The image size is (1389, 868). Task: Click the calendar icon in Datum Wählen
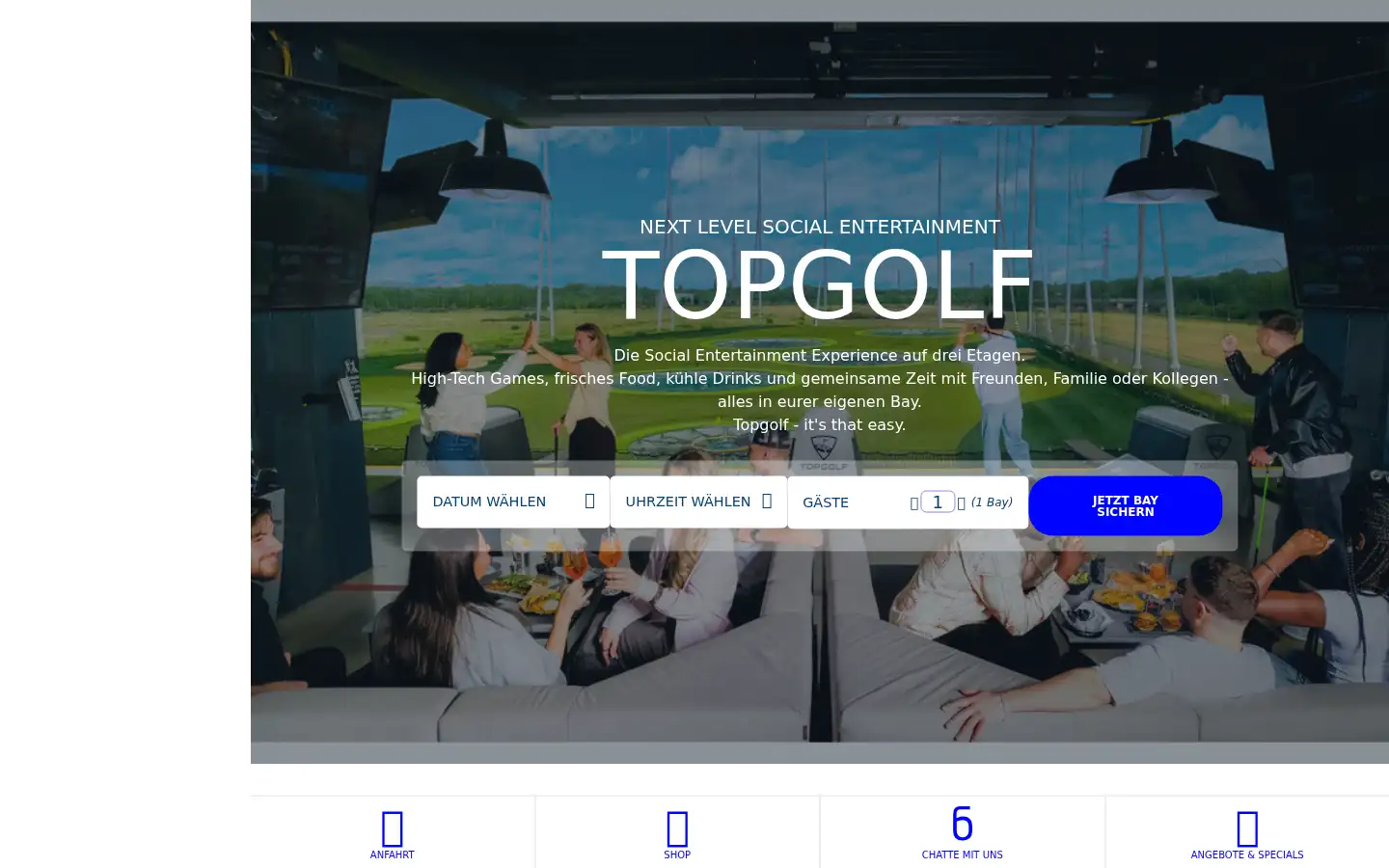pos(590,501)
